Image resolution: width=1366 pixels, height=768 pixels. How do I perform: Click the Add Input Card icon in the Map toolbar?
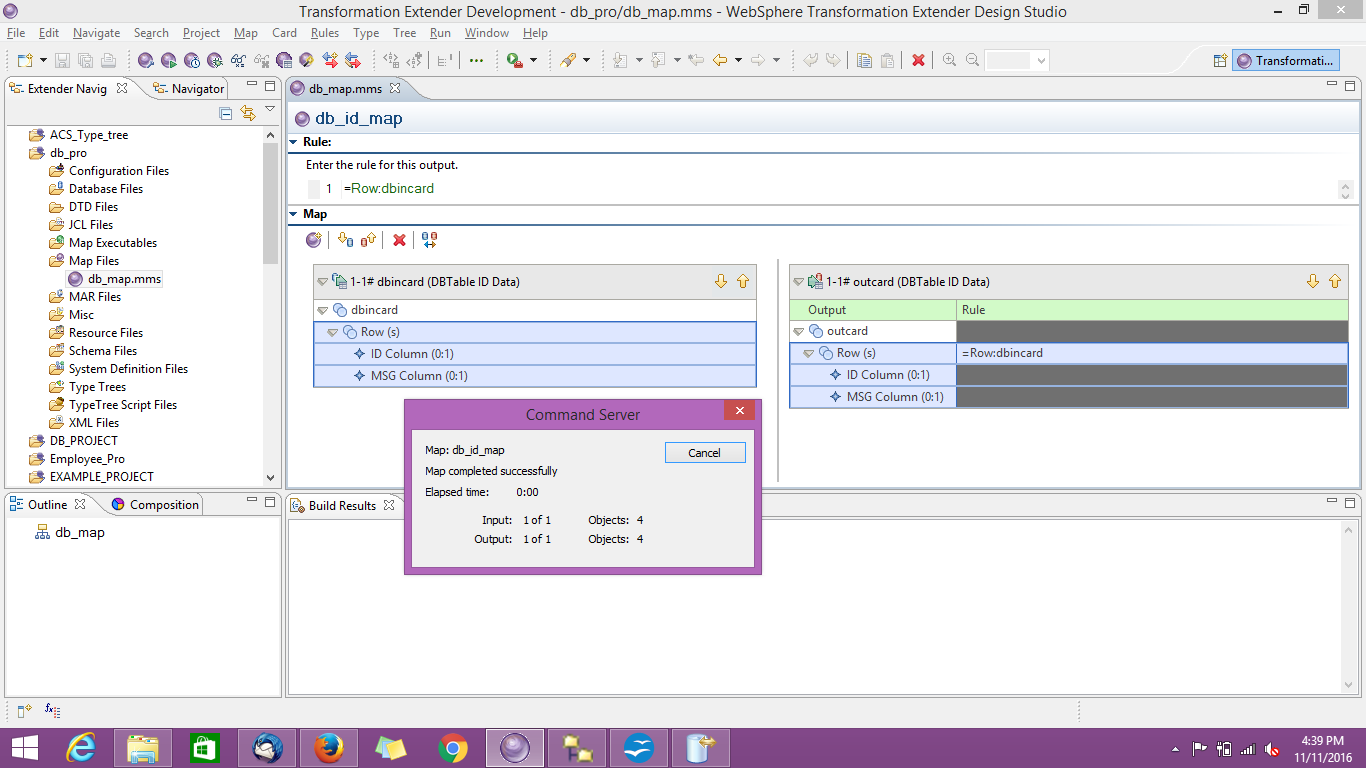pos(346,240)
